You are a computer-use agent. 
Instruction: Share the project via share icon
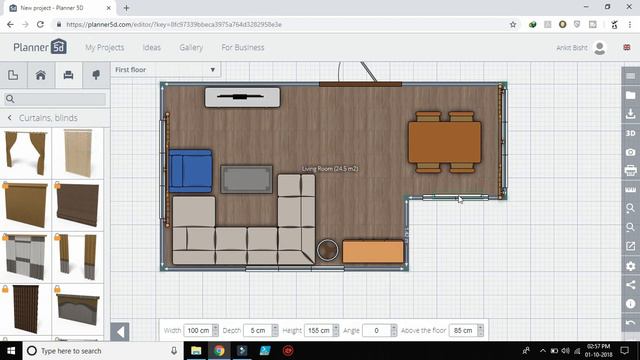coord(631,284)
